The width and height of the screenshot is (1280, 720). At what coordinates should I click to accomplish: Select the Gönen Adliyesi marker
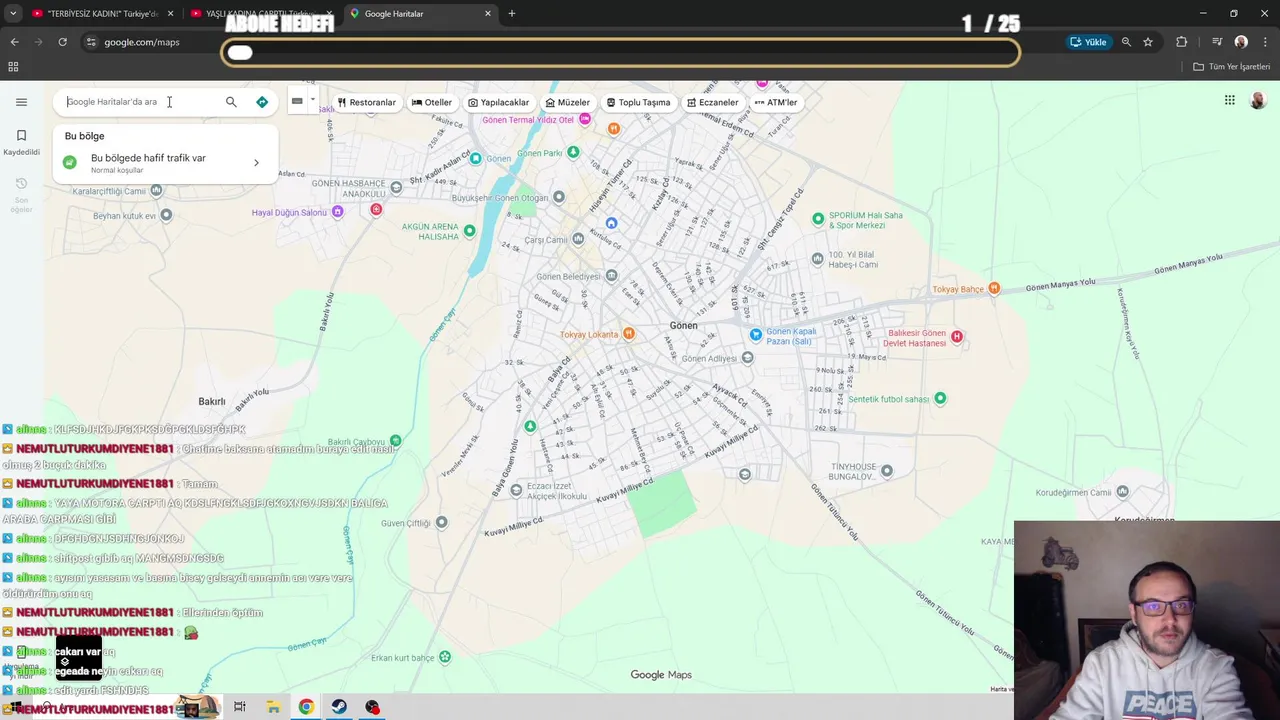[748, 358]
